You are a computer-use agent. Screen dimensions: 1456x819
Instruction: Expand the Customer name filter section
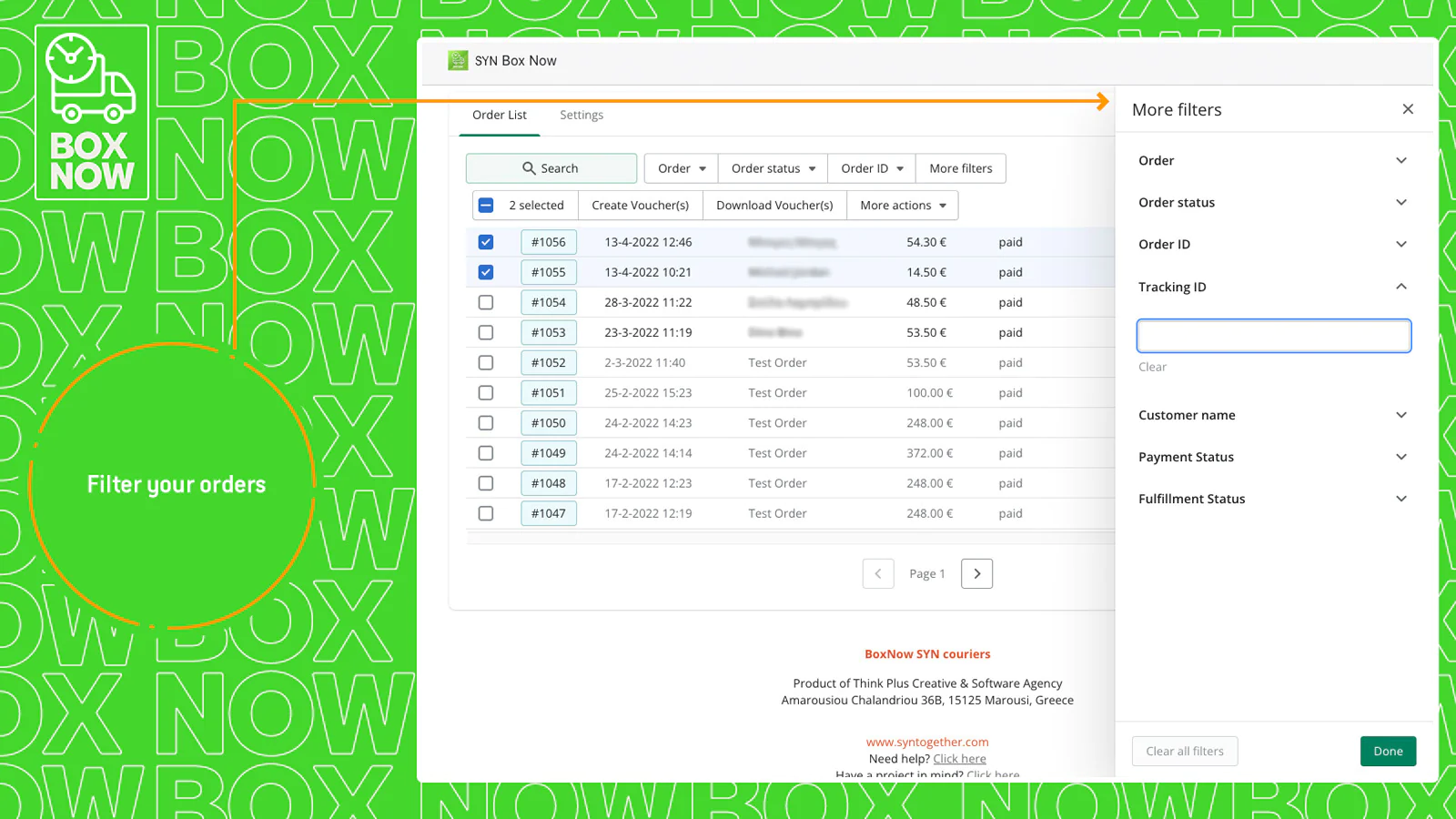pos(1273,415)
